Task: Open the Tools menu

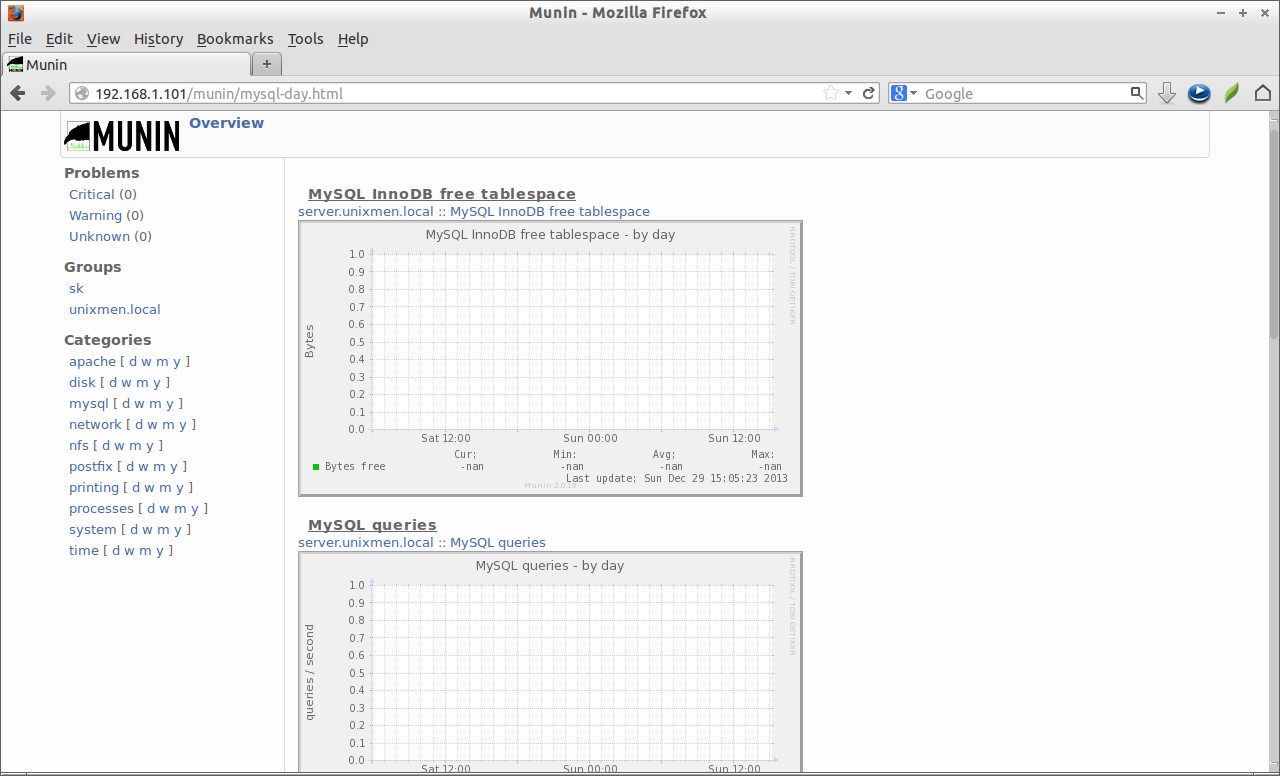Action: click(305, 39)
